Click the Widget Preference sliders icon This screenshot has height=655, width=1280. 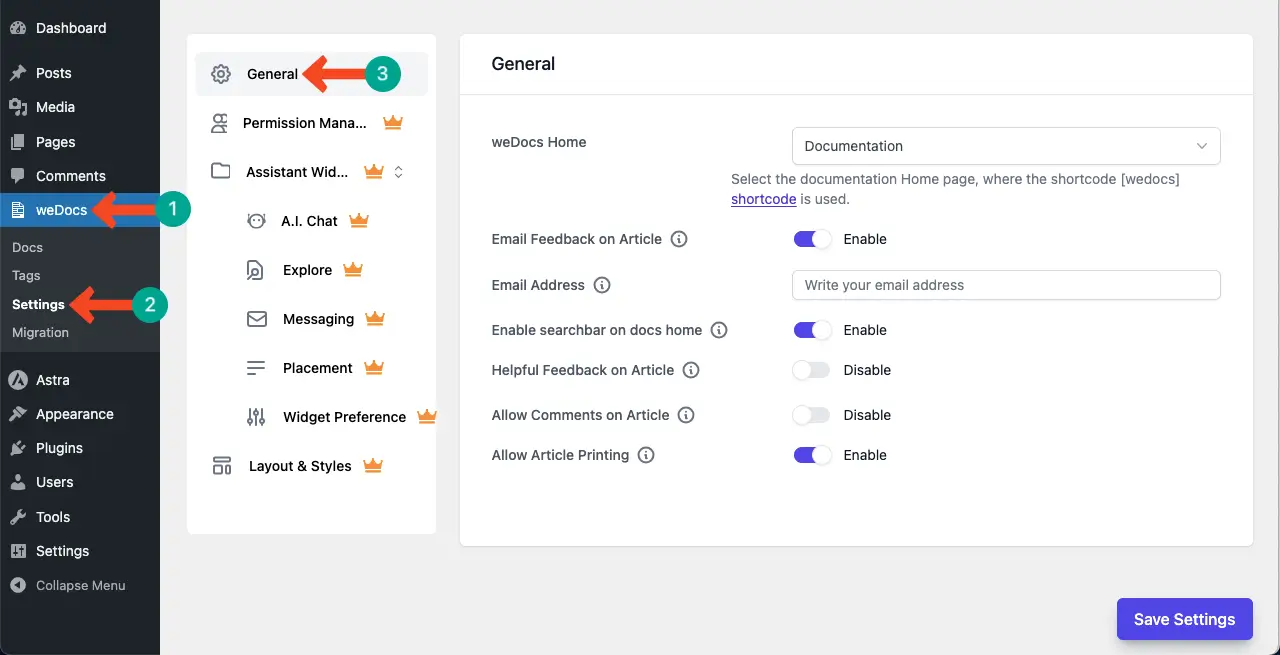256,417
